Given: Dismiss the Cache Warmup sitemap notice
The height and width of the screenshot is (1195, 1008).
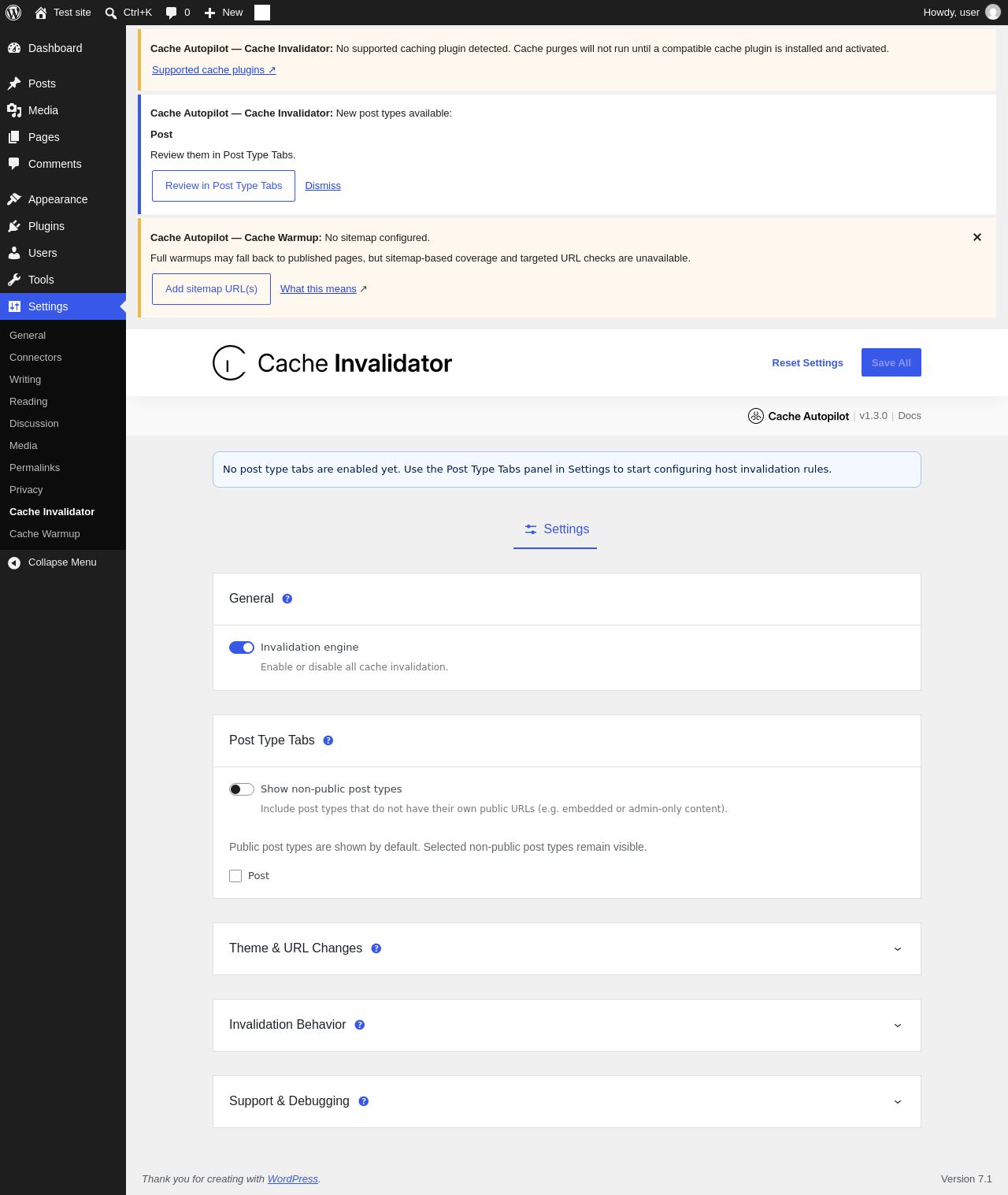Looking at the screenshot, I should (977, 237).
